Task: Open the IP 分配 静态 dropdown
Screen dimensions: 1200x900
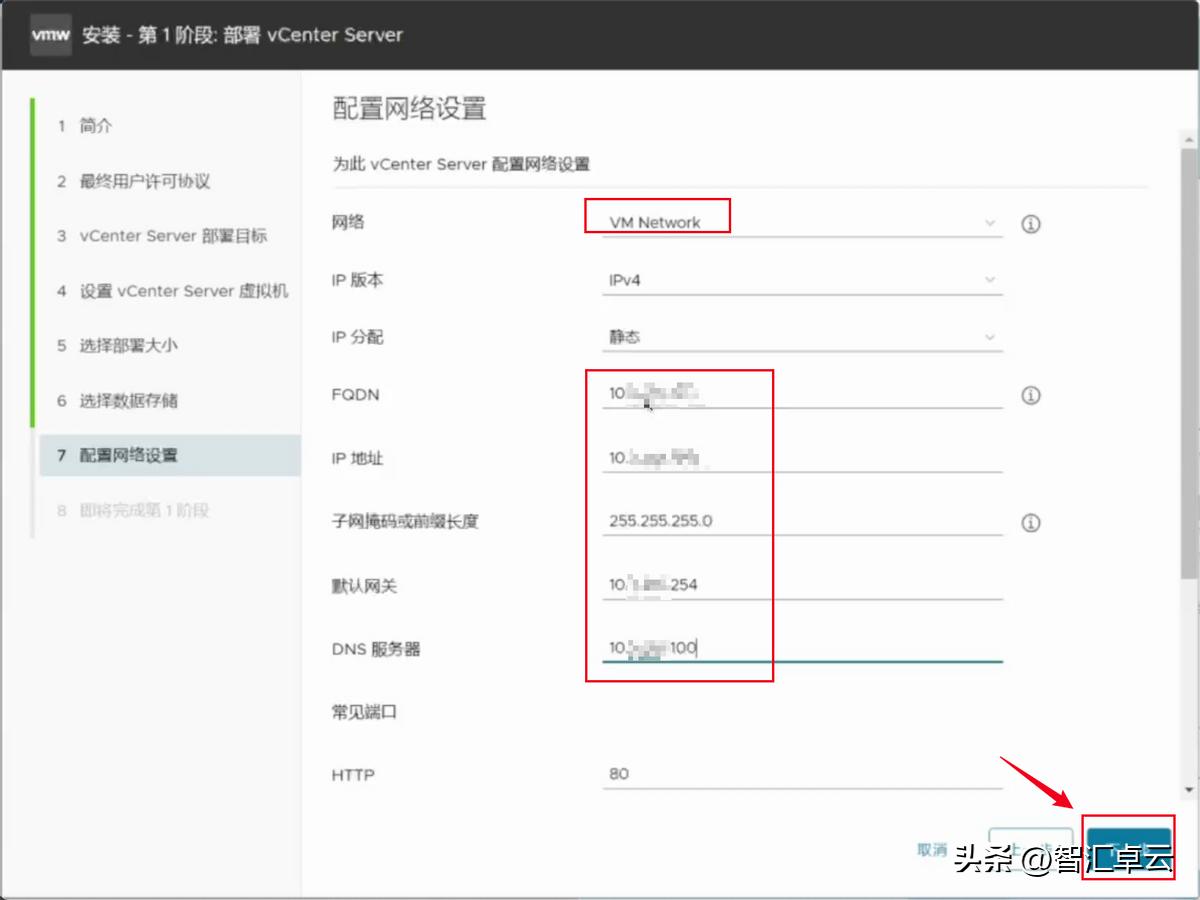Action: click(x=802, y=337)
